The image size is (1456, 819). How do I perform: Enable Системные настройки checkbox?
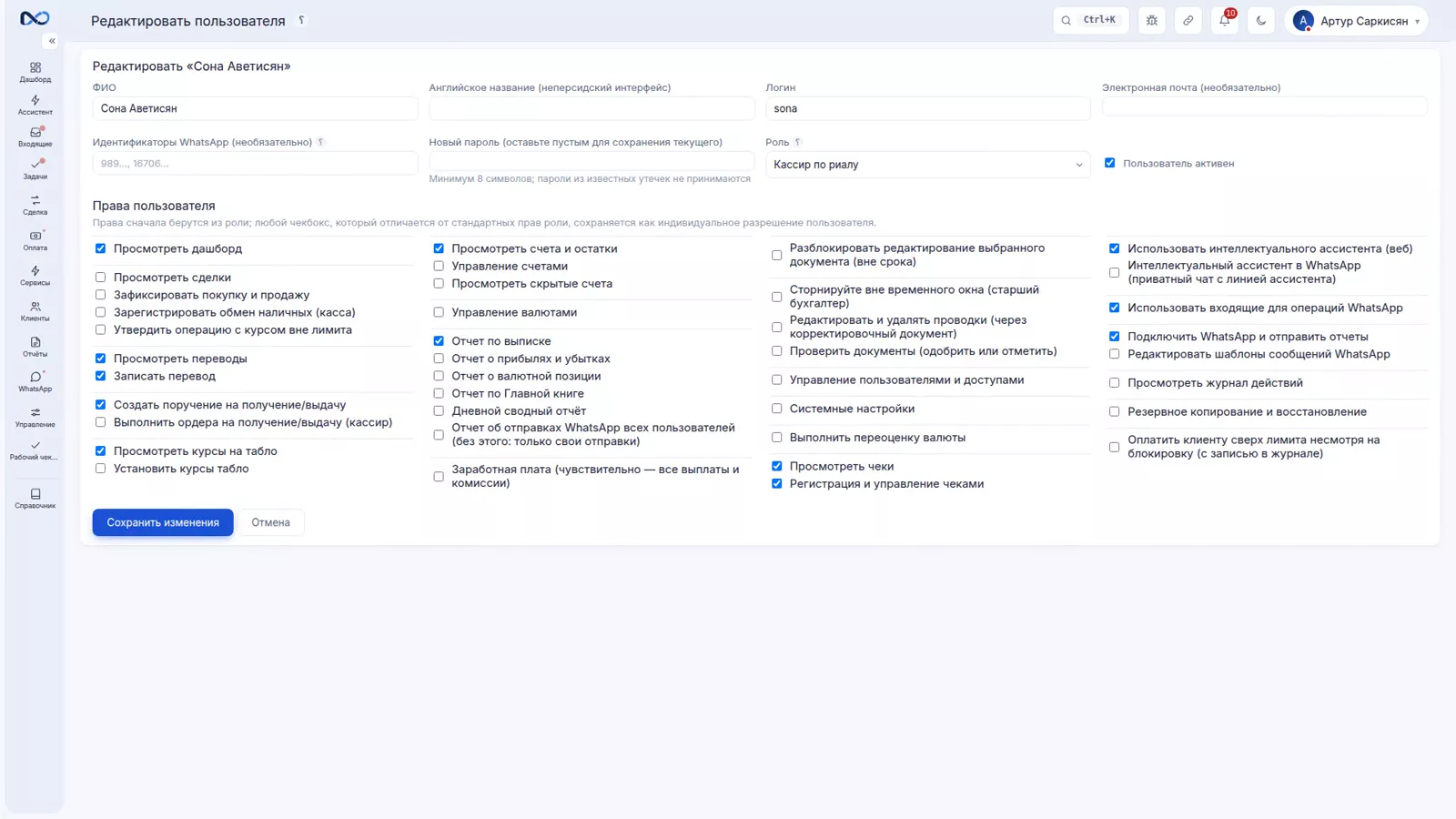[x=776, y=409]
